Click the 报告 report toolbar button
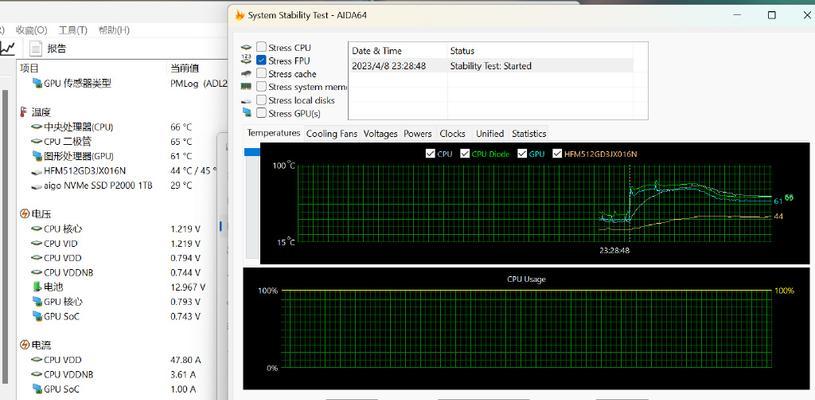Viewport: 815px width, 400px height. (x=48, y=49)
